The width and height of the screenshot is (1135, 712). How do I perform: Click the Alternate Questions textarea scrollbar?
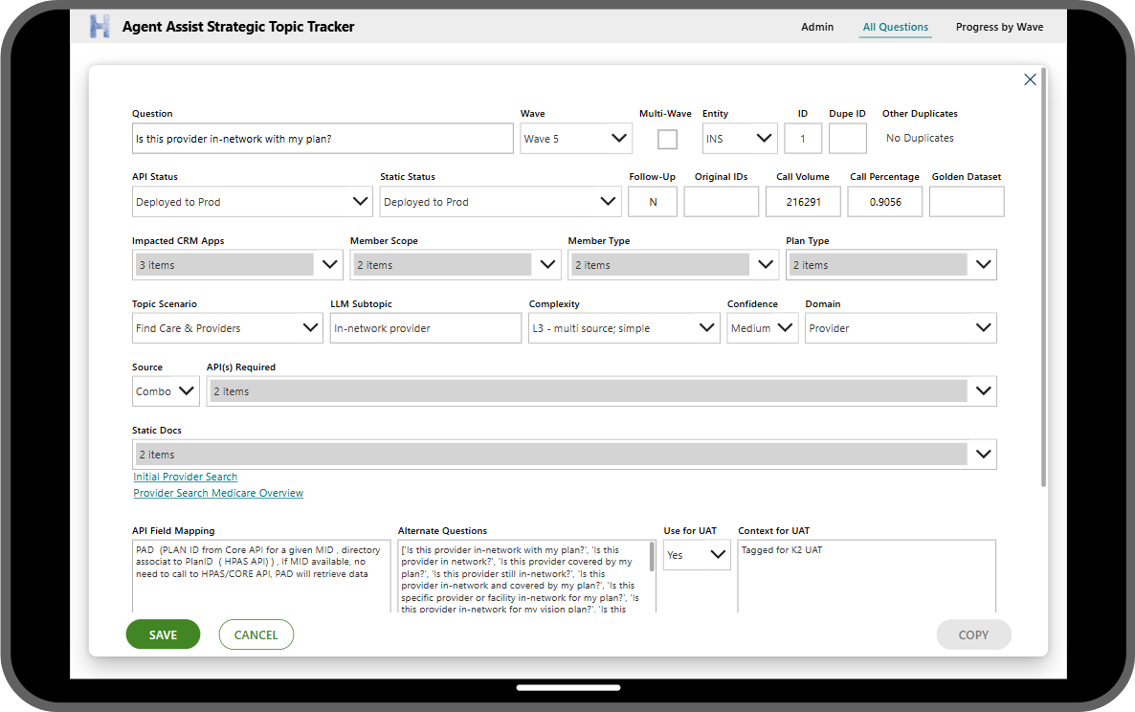tap(651, 556)
